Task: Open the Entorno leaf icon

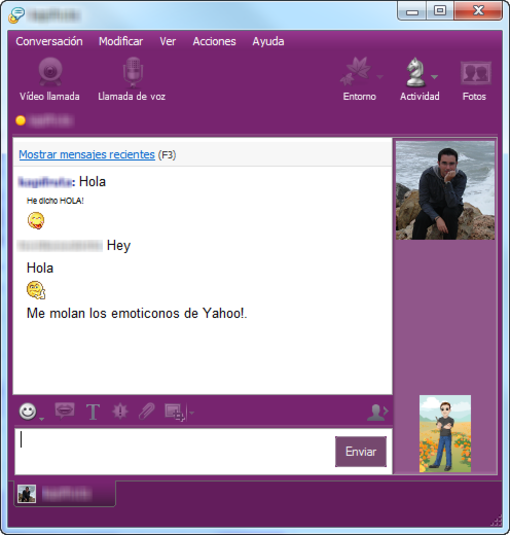Action: click(356, 71)
